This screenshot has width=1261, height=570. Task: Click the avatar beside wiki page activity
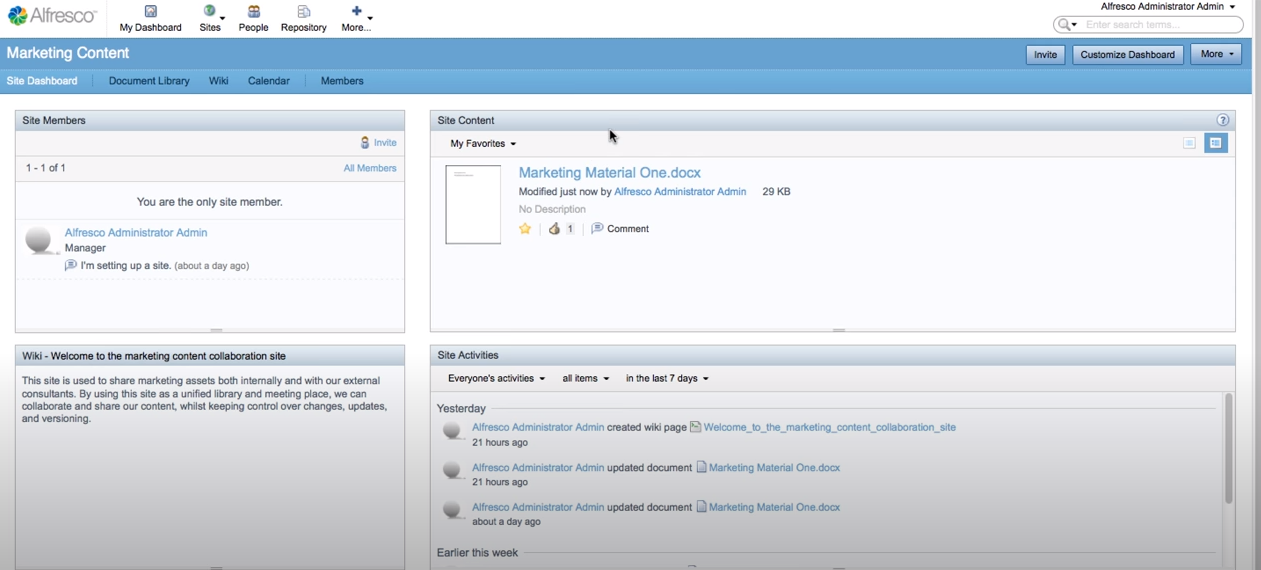click(x=453, y=431)
